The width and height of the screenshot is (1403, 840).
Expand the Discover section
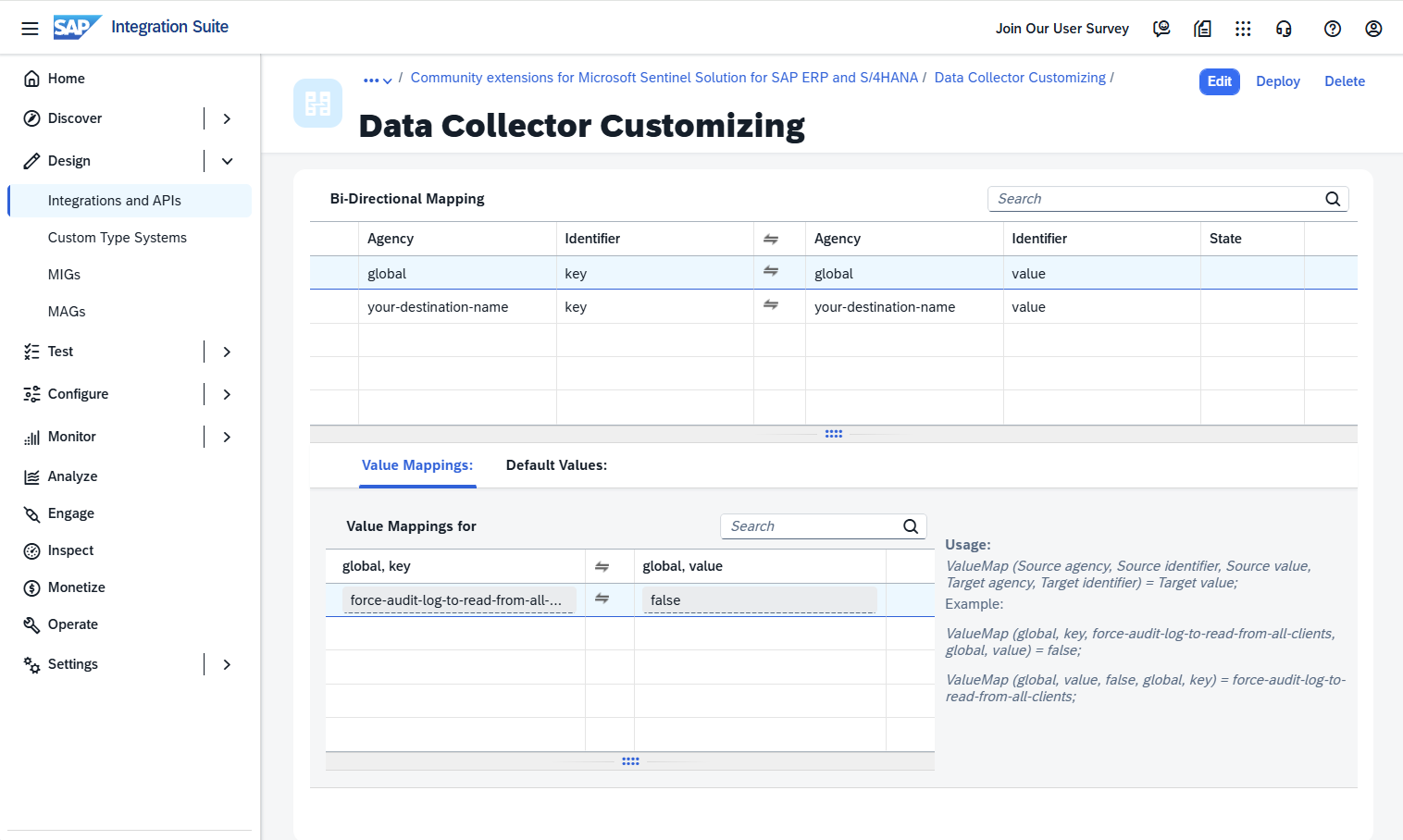227,118
